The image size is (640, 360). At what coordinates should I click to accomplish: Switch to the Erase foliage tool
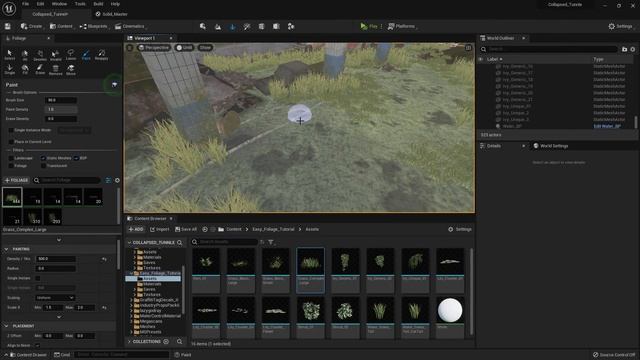tap(40, 69)
